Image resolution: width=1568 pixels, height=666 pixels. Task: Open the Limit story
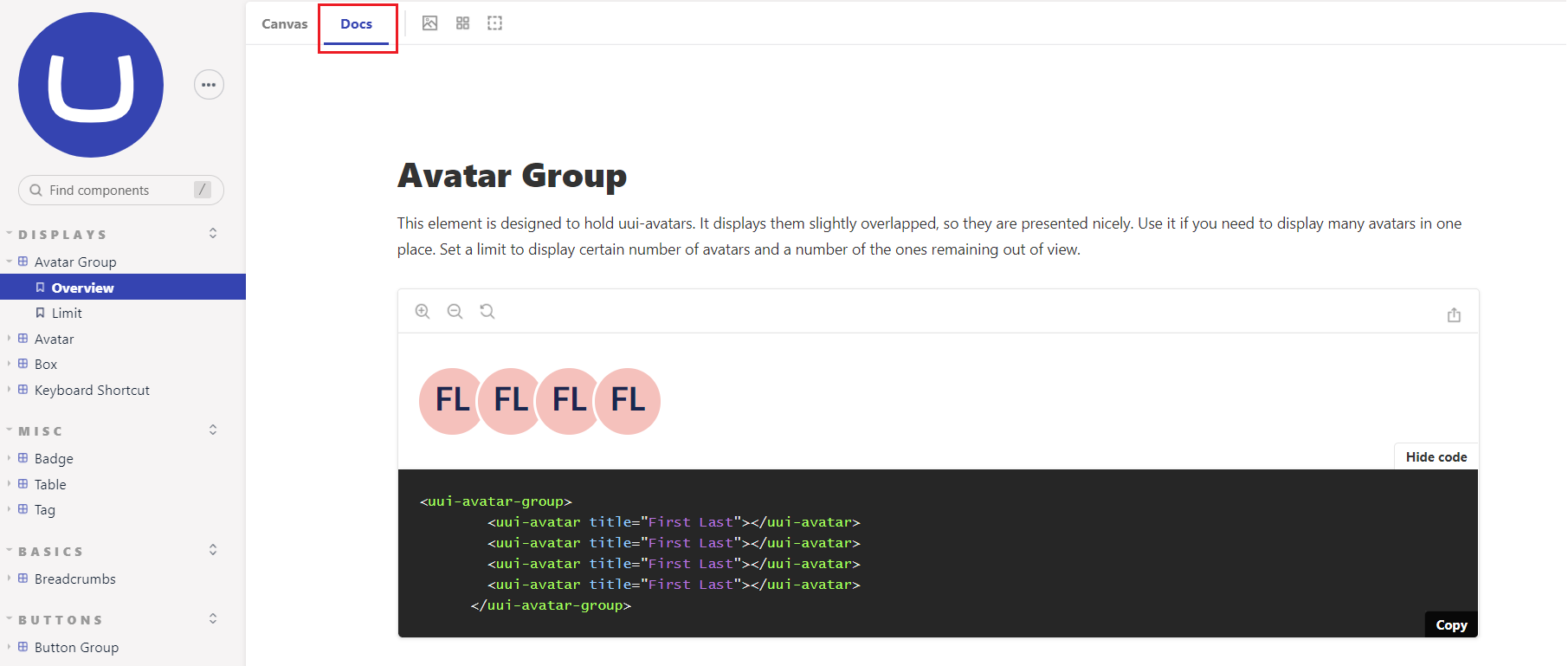(x=67, y=314)
